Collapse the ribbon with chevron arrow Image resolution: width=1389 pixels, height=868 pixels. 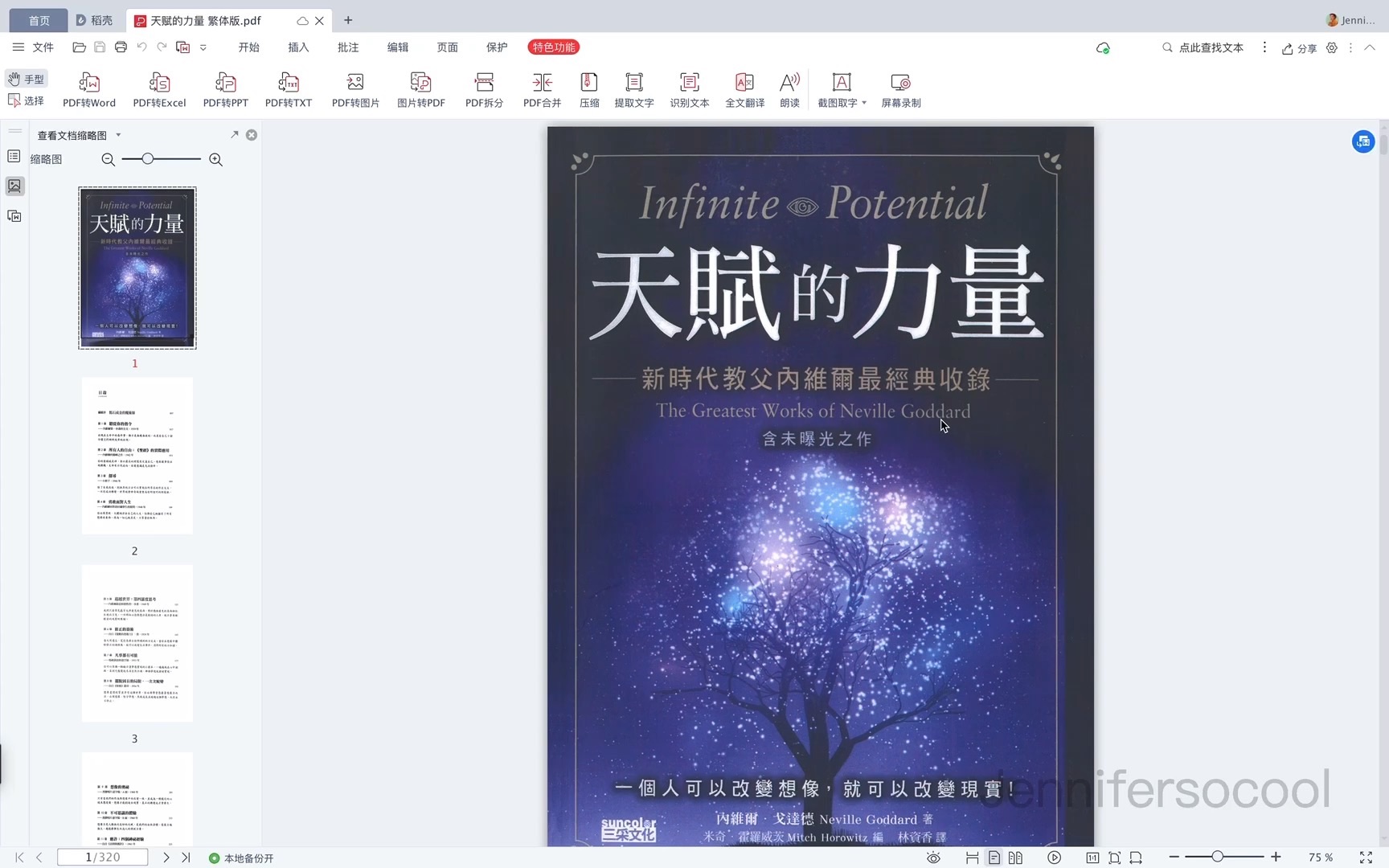point(1370,47)
